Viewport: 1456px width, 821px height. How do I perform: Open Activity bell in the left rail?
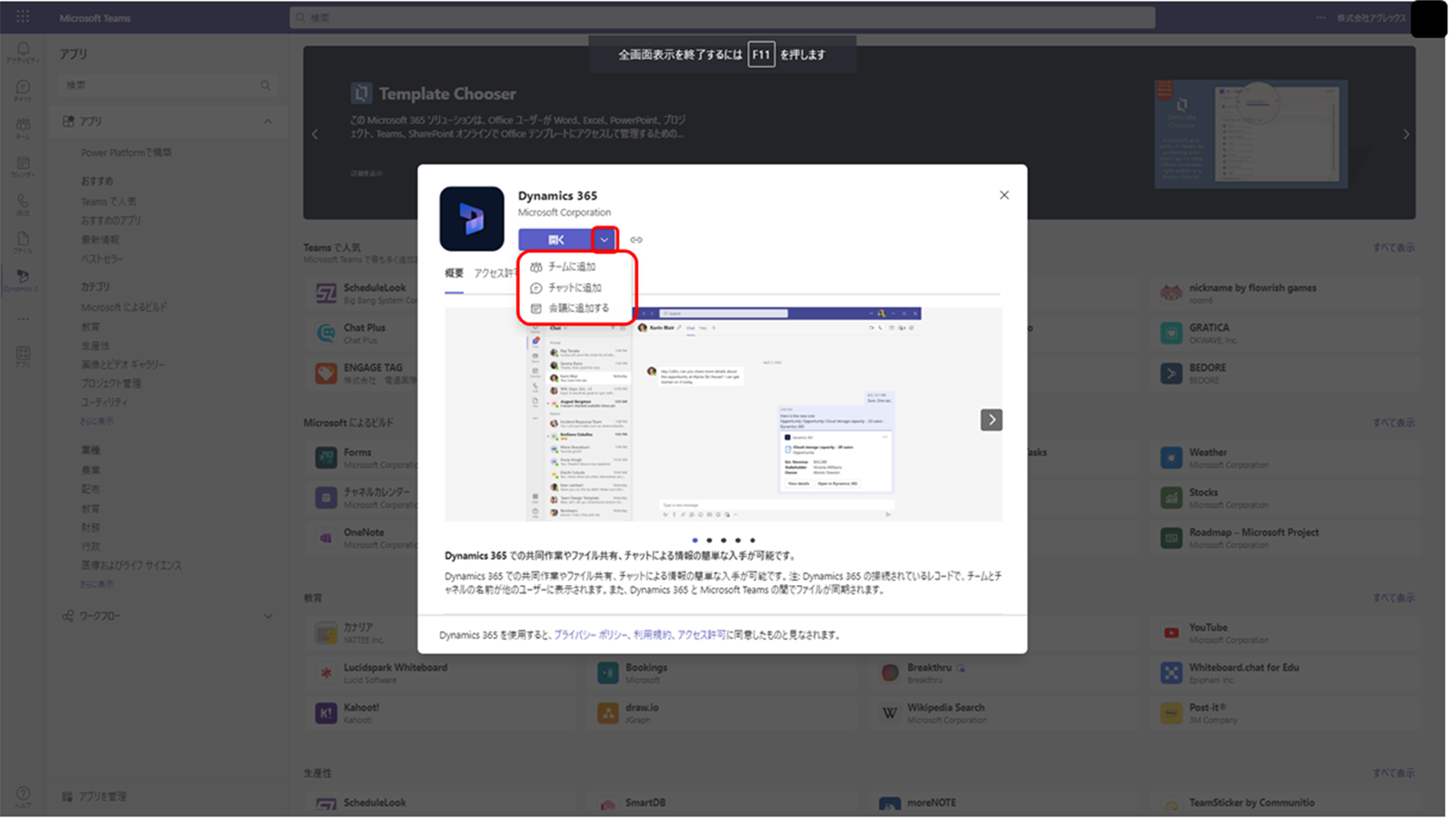pyautogui.click(x=23, y=52)
